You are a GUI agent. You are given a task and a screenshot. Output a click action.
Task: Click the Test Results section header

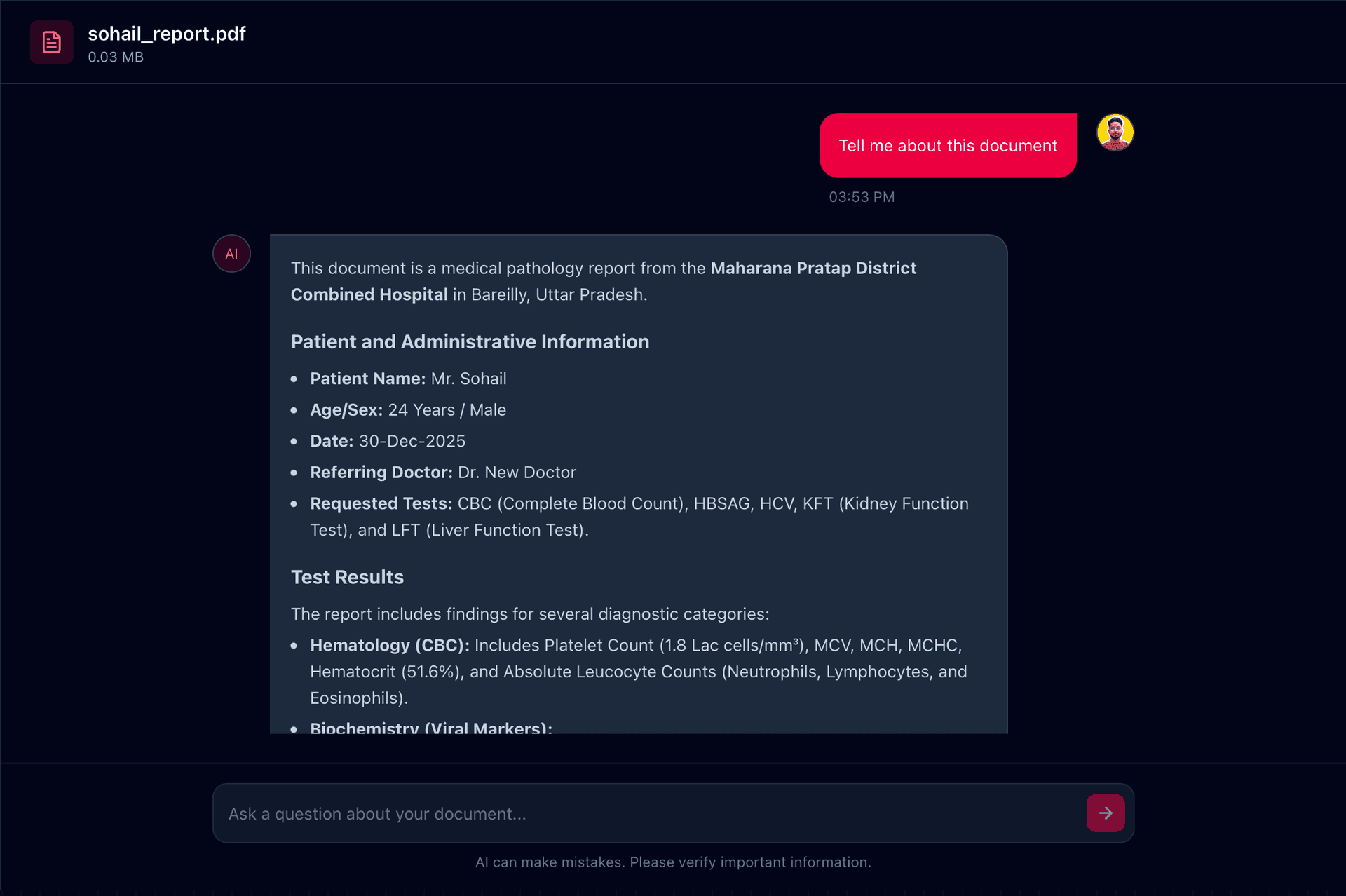pyautogui.click(x=347, y=576)
